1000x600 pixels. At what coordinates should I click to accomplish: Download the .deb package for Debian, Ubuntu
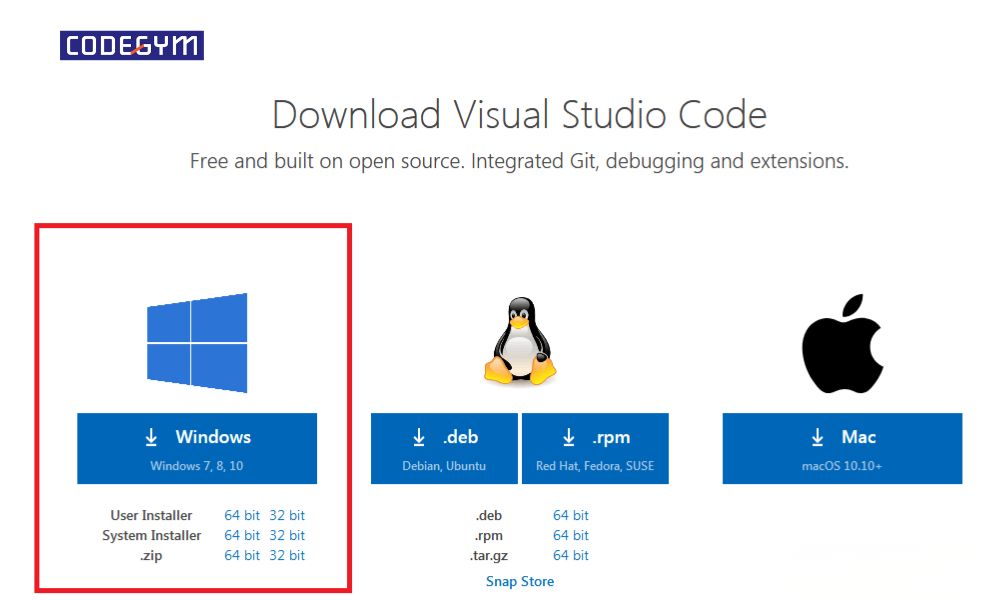point(445,448)
